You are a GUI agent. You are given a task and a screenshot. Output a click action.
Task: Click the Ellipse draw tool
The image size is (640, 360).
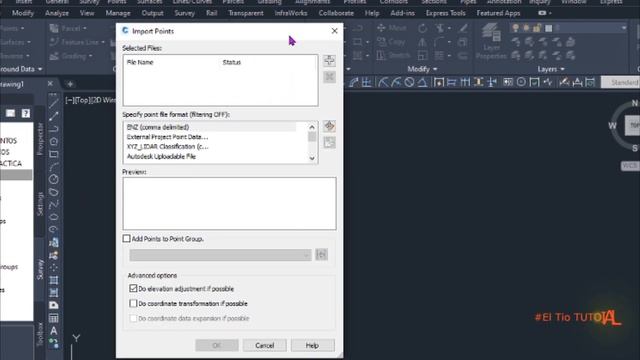(x=53, y=217)
